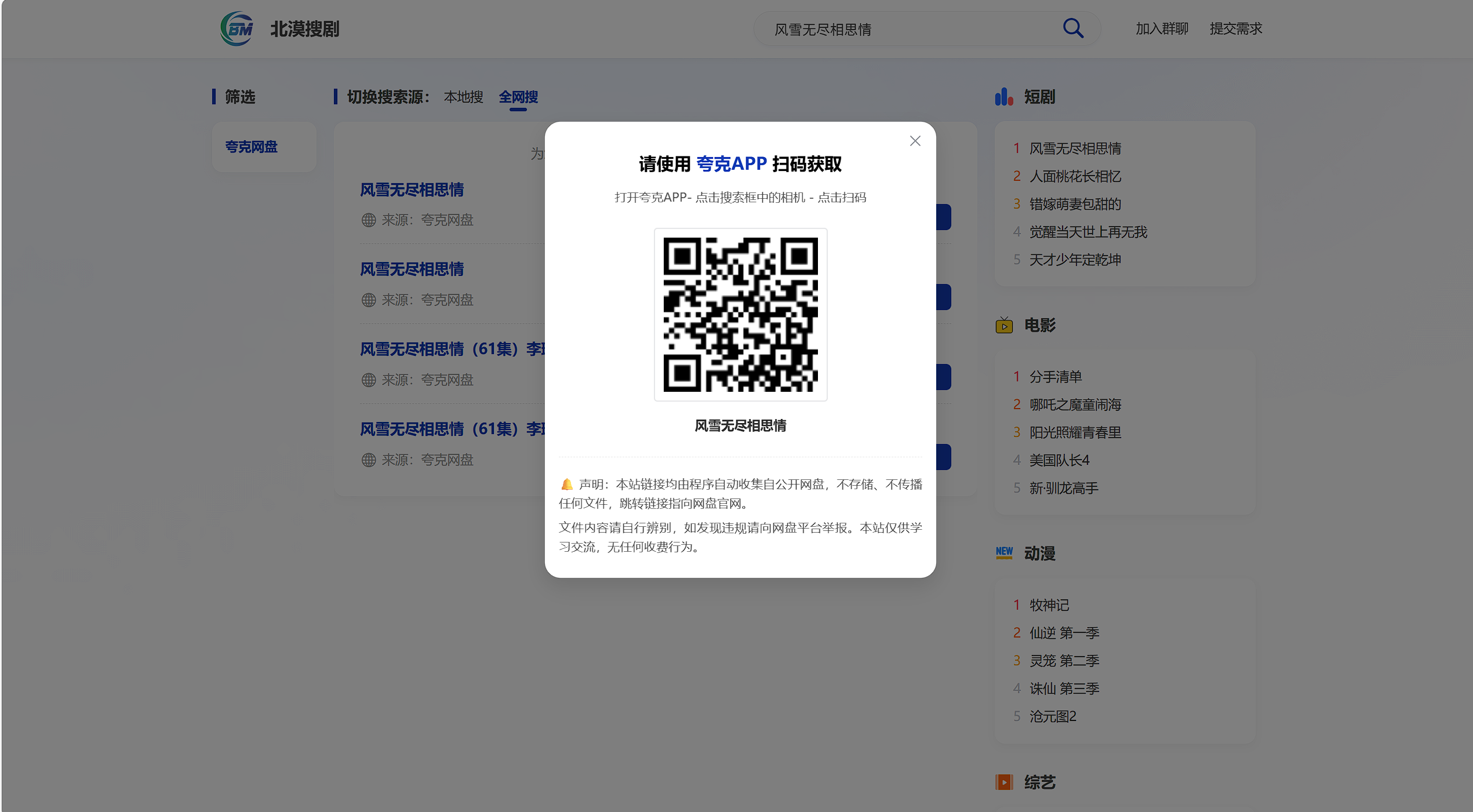
Task: Select the 全网搜 tab
Action: 518,97
